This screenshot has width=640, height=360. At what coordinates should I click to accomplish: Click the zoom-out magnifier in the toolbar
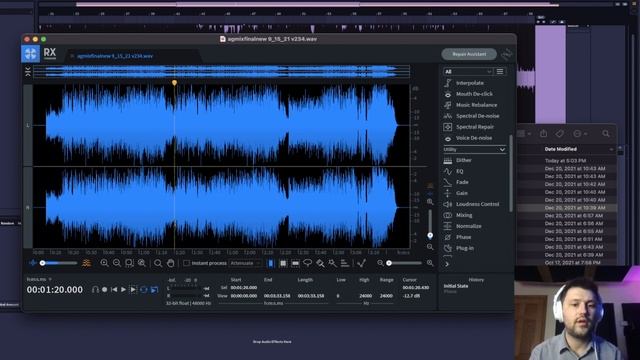117,263
